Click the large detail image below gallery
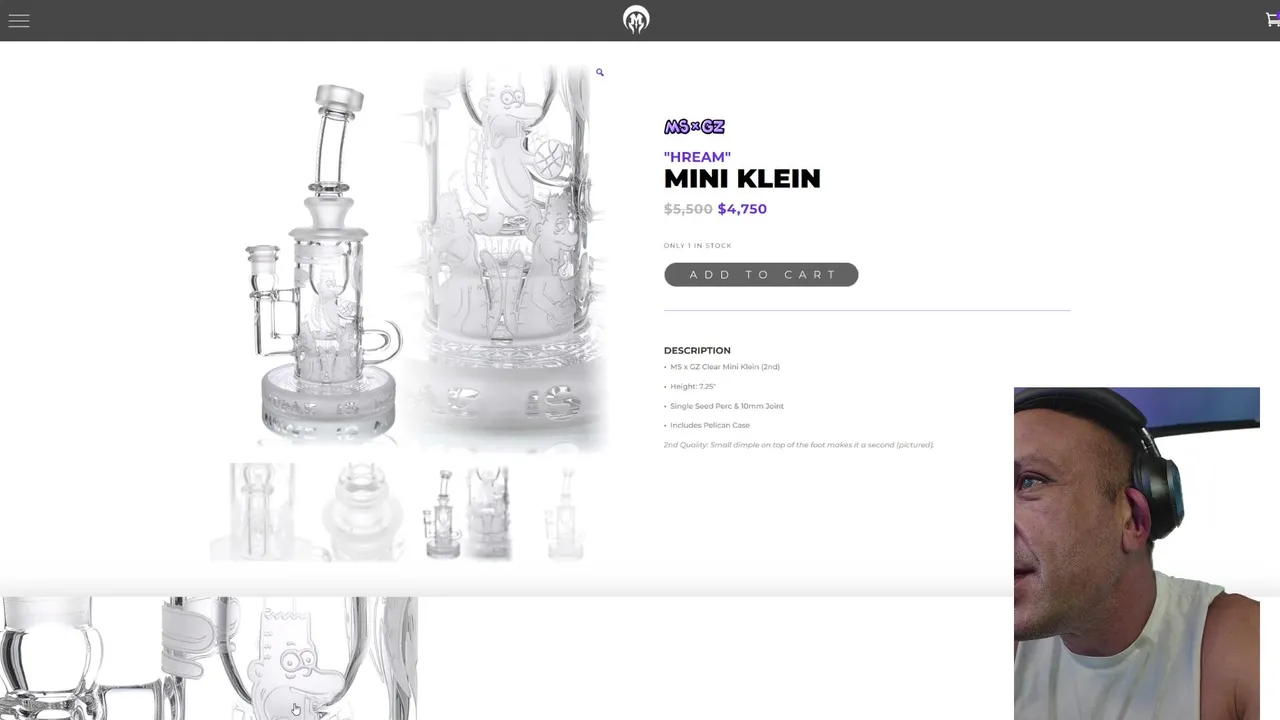Viewport: 1280px width, 720px height. tap(208, 658)
